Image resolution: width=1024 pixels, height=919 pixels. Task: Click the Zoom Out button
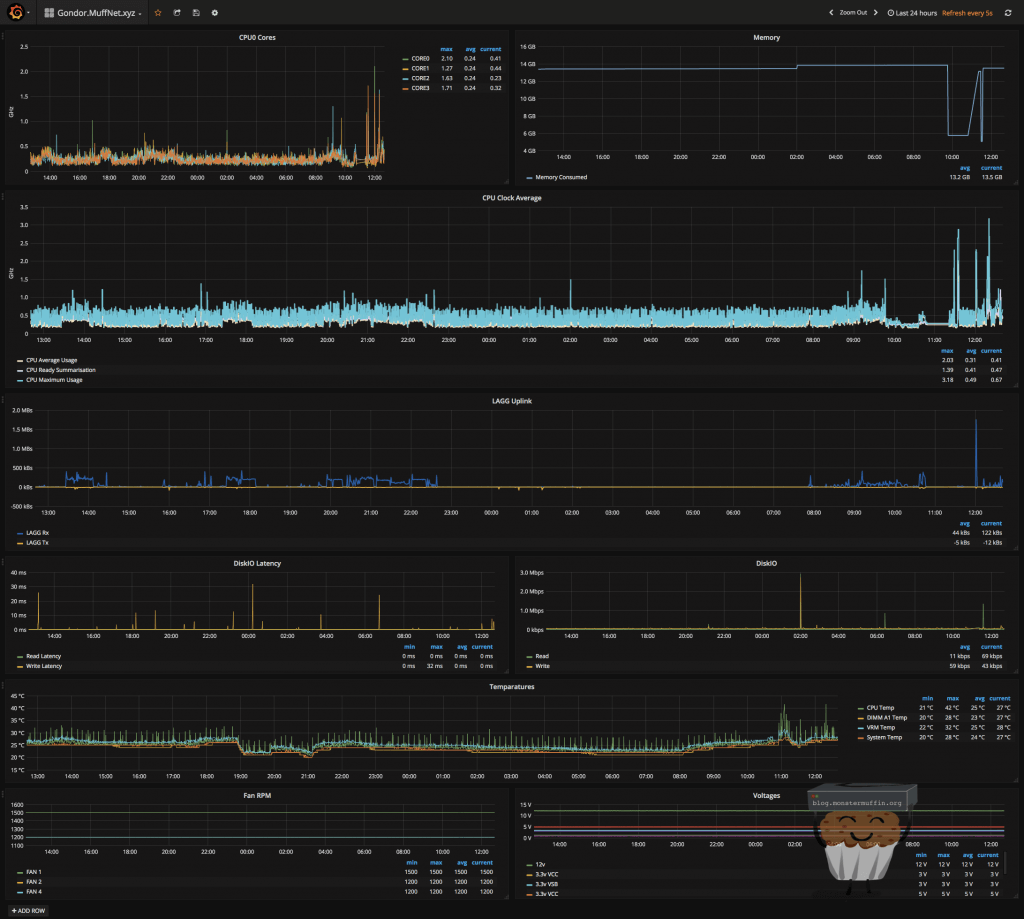(853, 13)
